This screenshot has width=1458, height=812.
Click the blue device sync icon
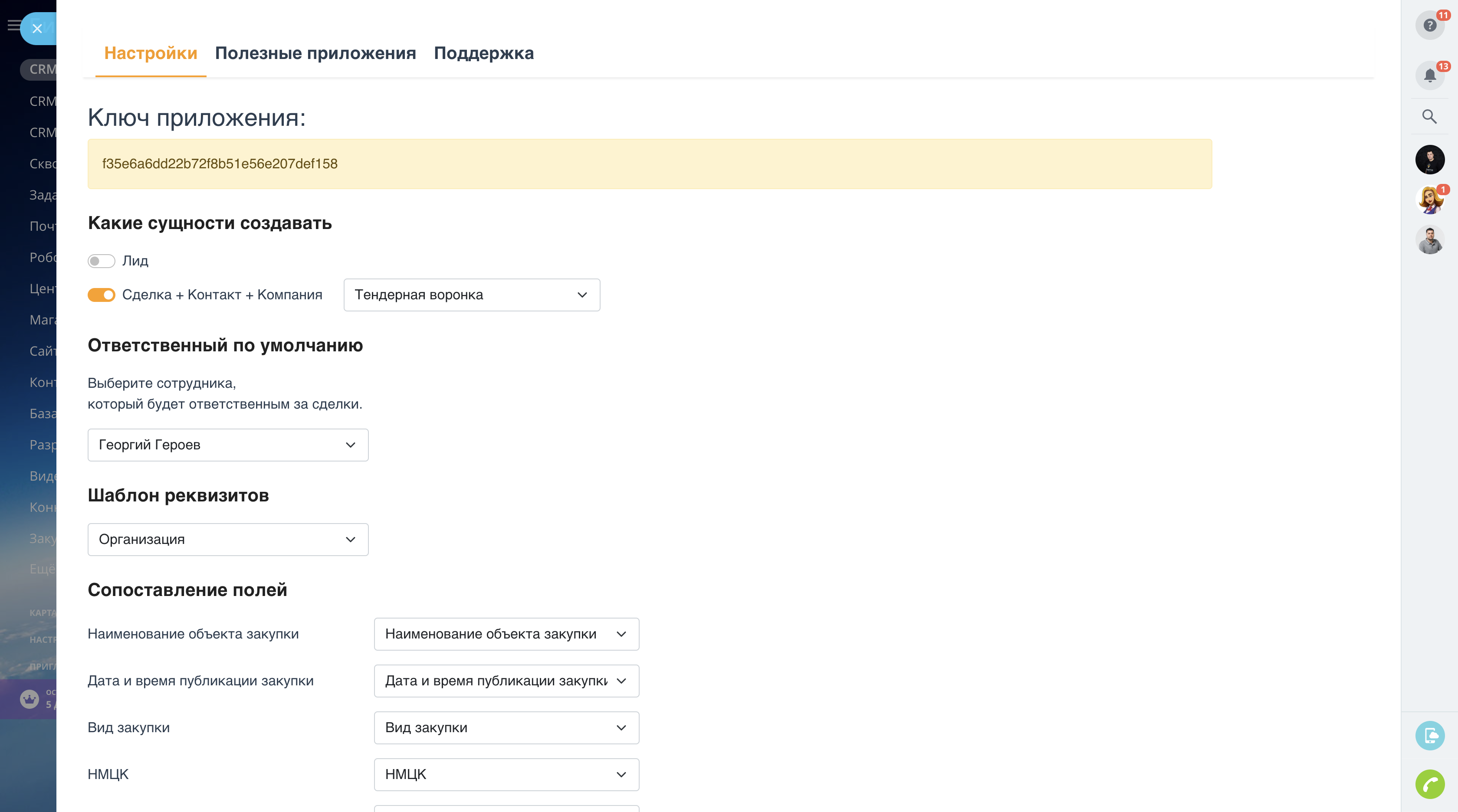click(1430, 736)
